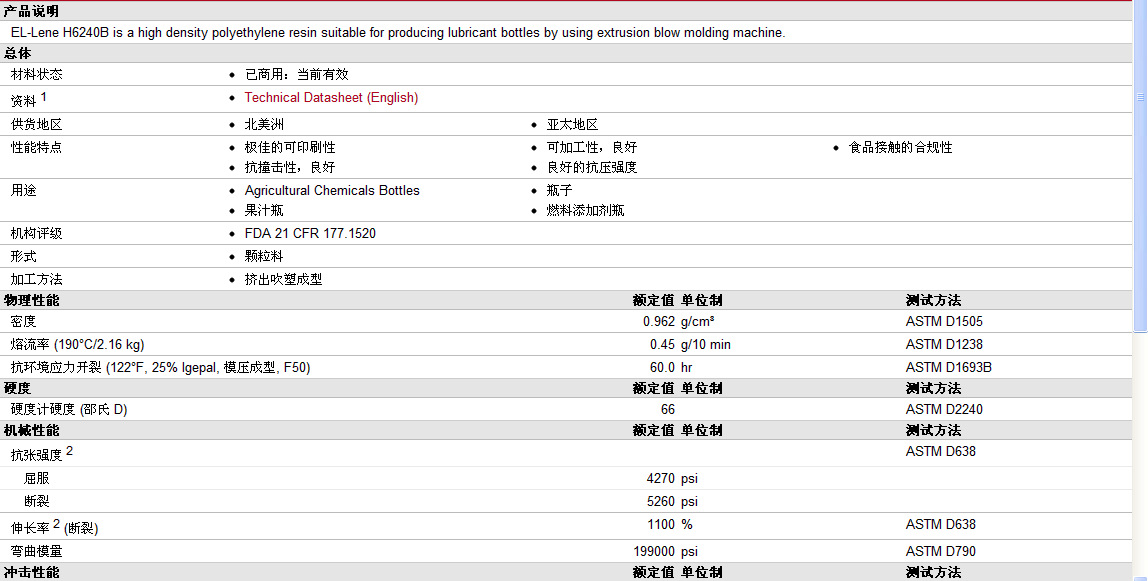Select 食品接触的合规性 feature text
The width and height of the screenshot is (1148, 581).
click(901, 147)
